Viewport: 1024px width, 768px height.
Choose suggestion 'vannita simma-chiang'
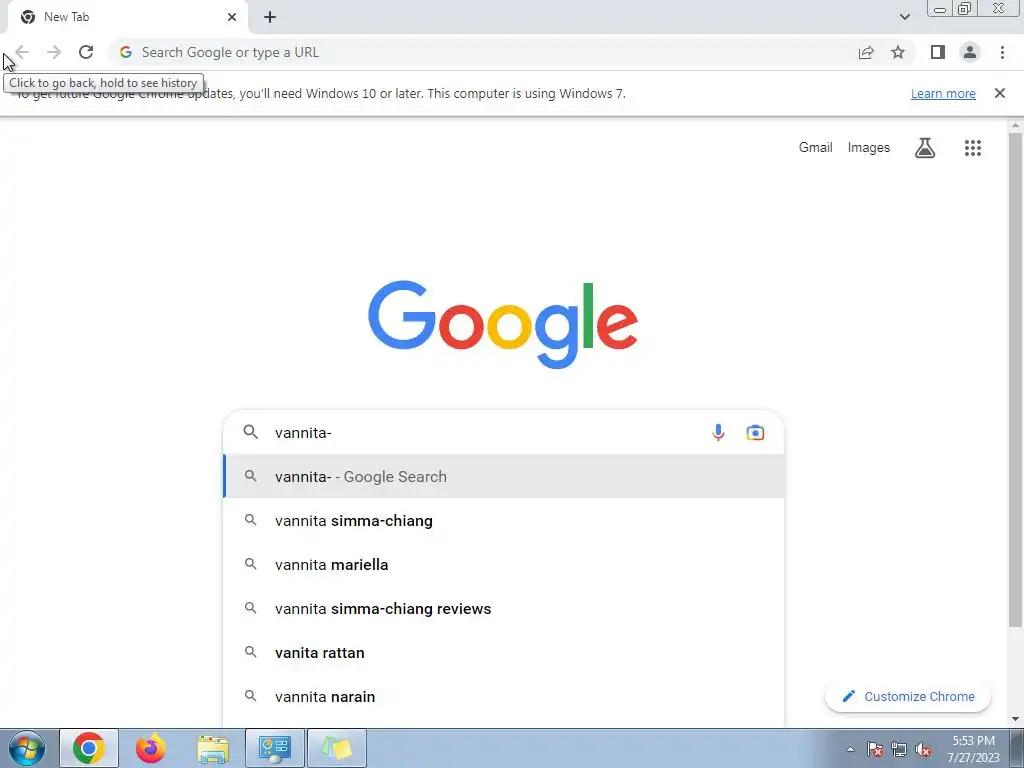[x=504, y=520]
